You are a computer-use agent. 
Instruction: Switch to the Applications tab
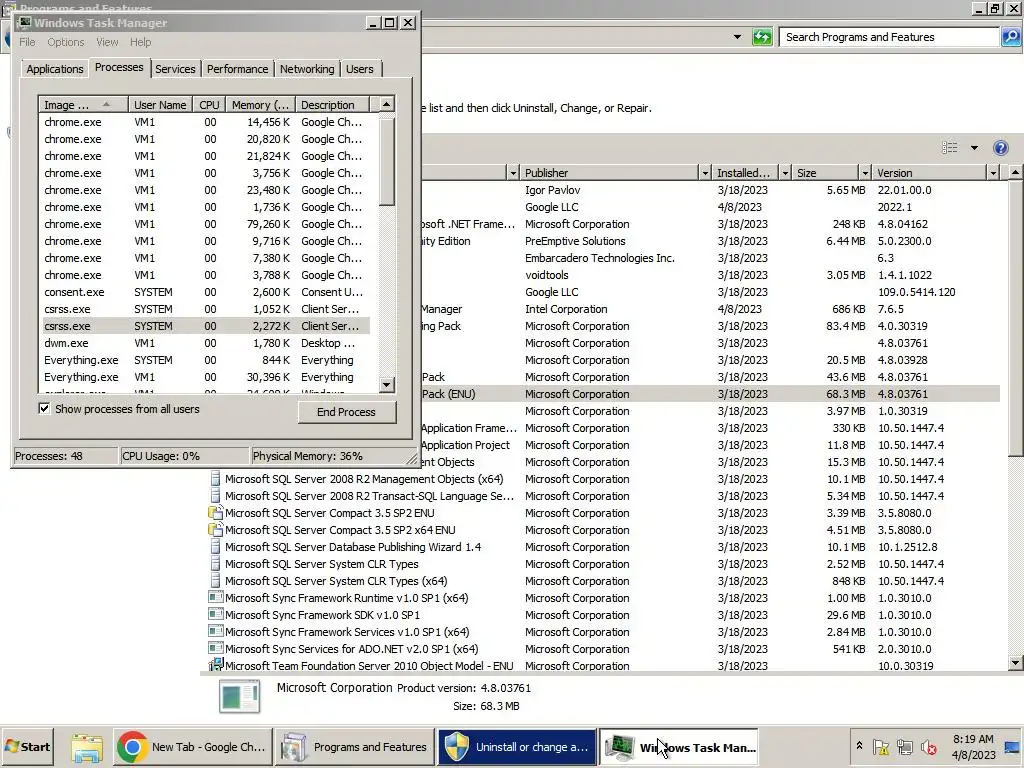55,69
